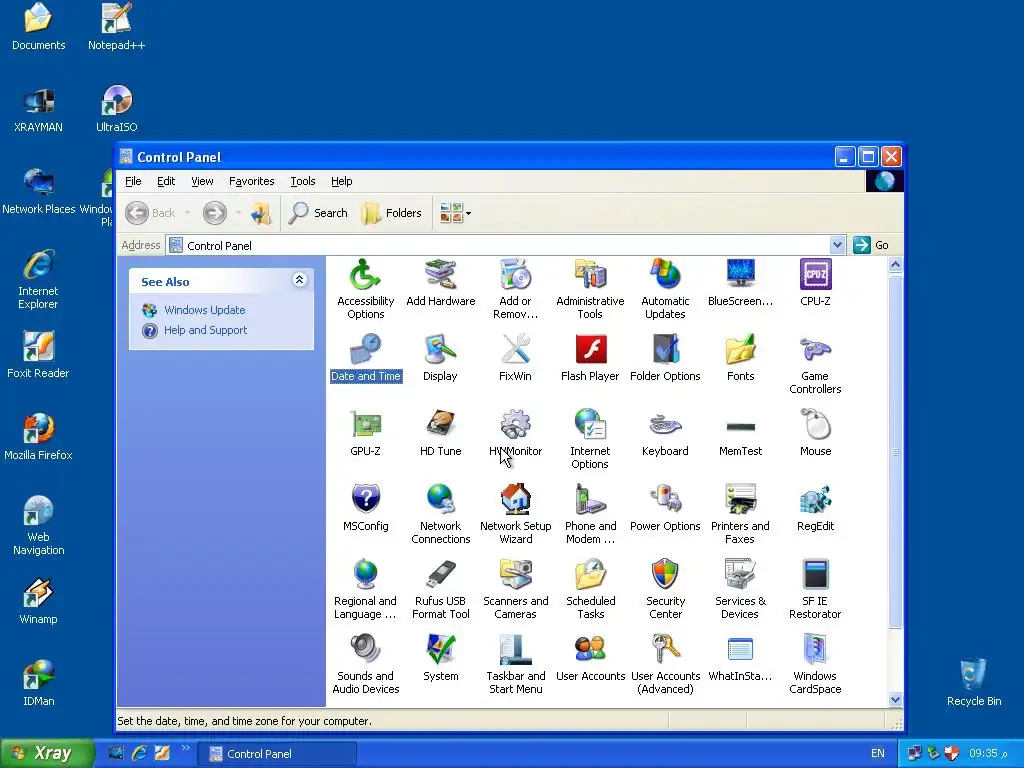The image size is (1024, 768).
Task: Open the Power Options icon
Action: tap(665, 507)
